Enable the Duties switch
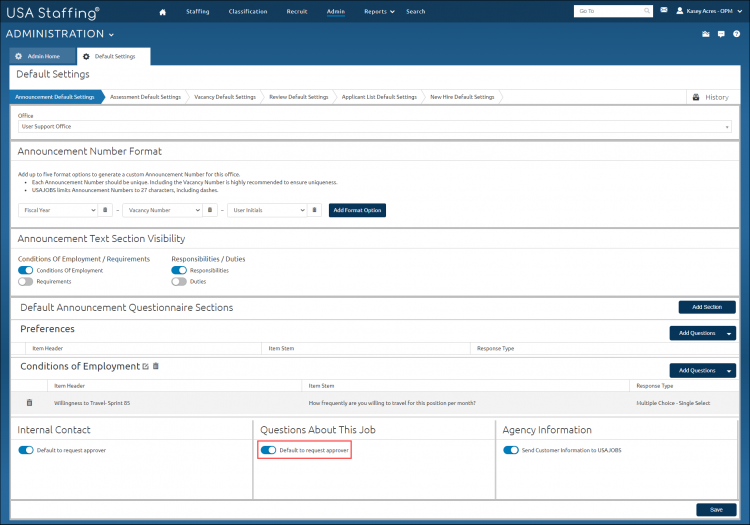This screenshot has height=525, width=750. pyautogui.click(x=179, y=282)
